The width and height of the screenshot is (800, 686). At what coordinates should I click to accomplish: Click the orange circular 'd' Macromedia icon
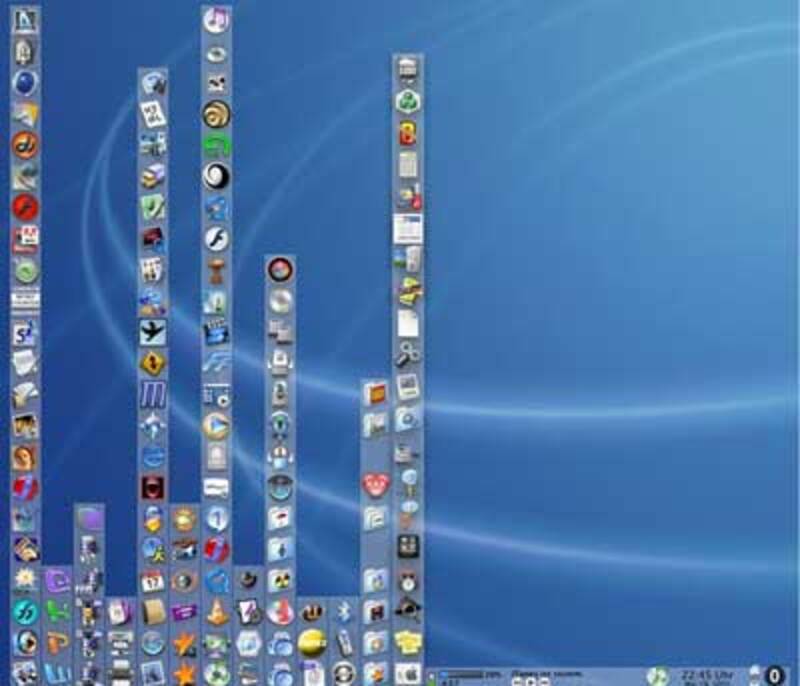click(x=25, y=145)
